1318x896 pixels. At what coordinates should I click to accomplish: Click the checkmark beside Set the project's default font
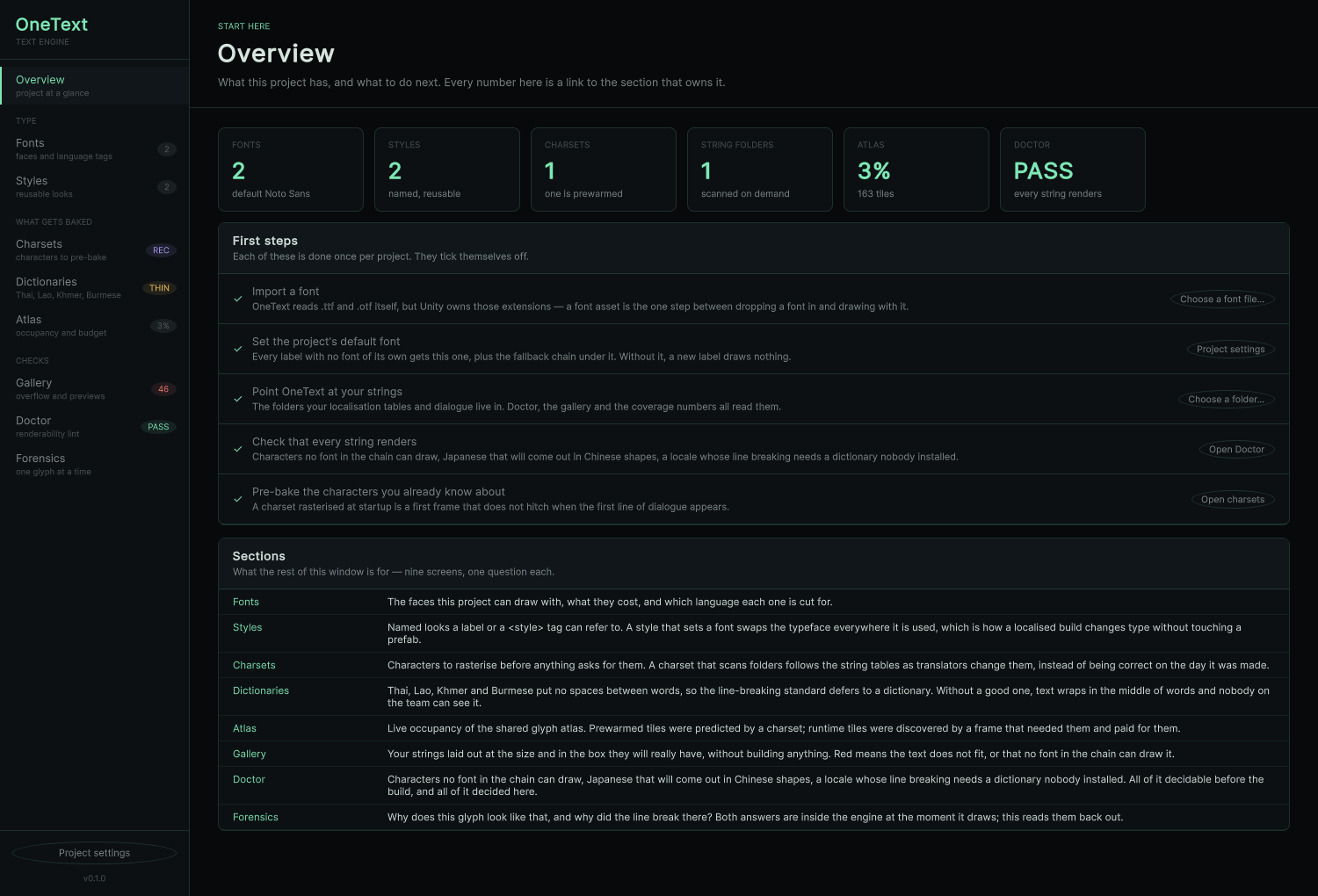[x=238, y=349]
